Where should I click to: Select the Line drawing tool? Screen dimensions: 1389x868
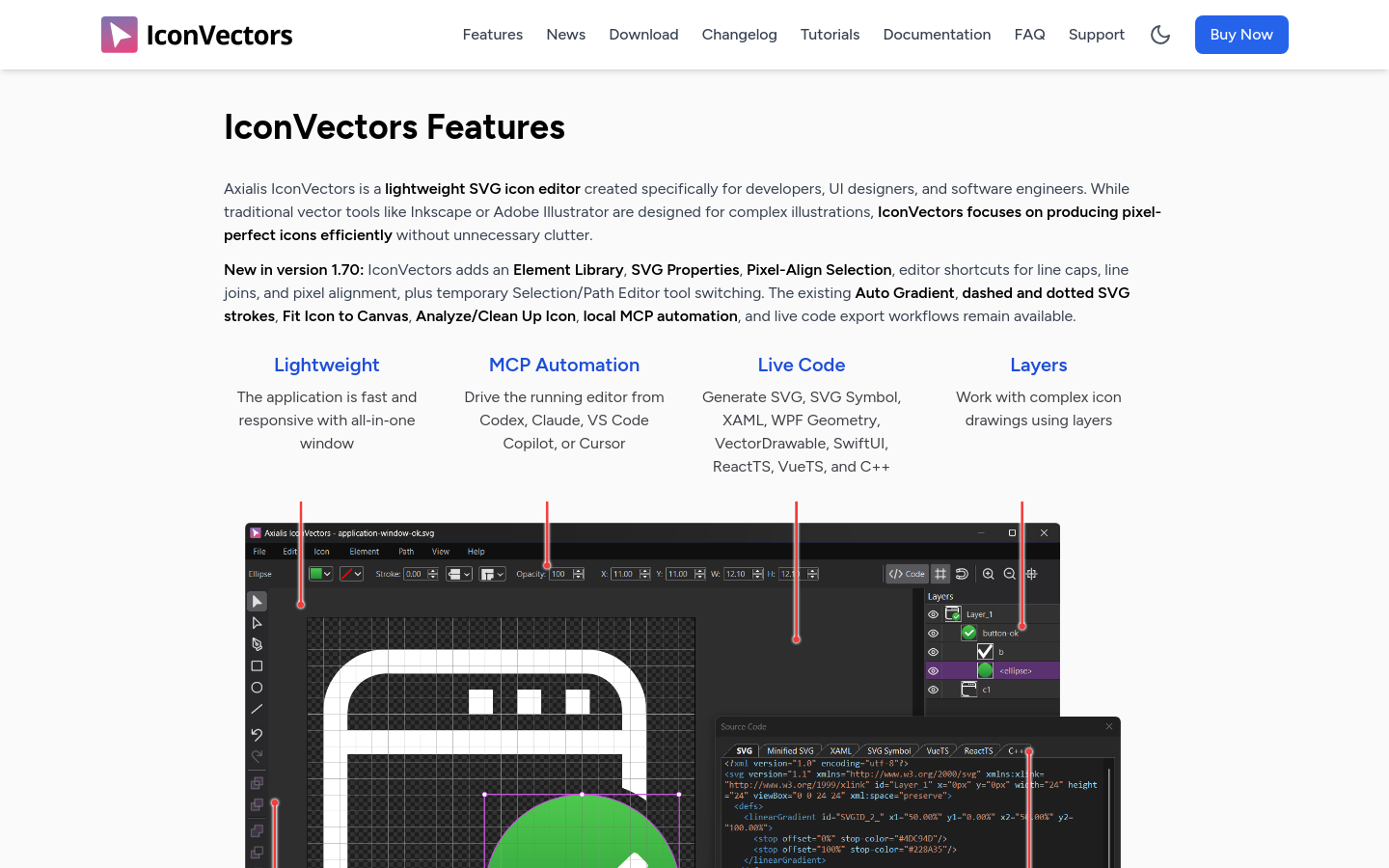pos(257,709)
